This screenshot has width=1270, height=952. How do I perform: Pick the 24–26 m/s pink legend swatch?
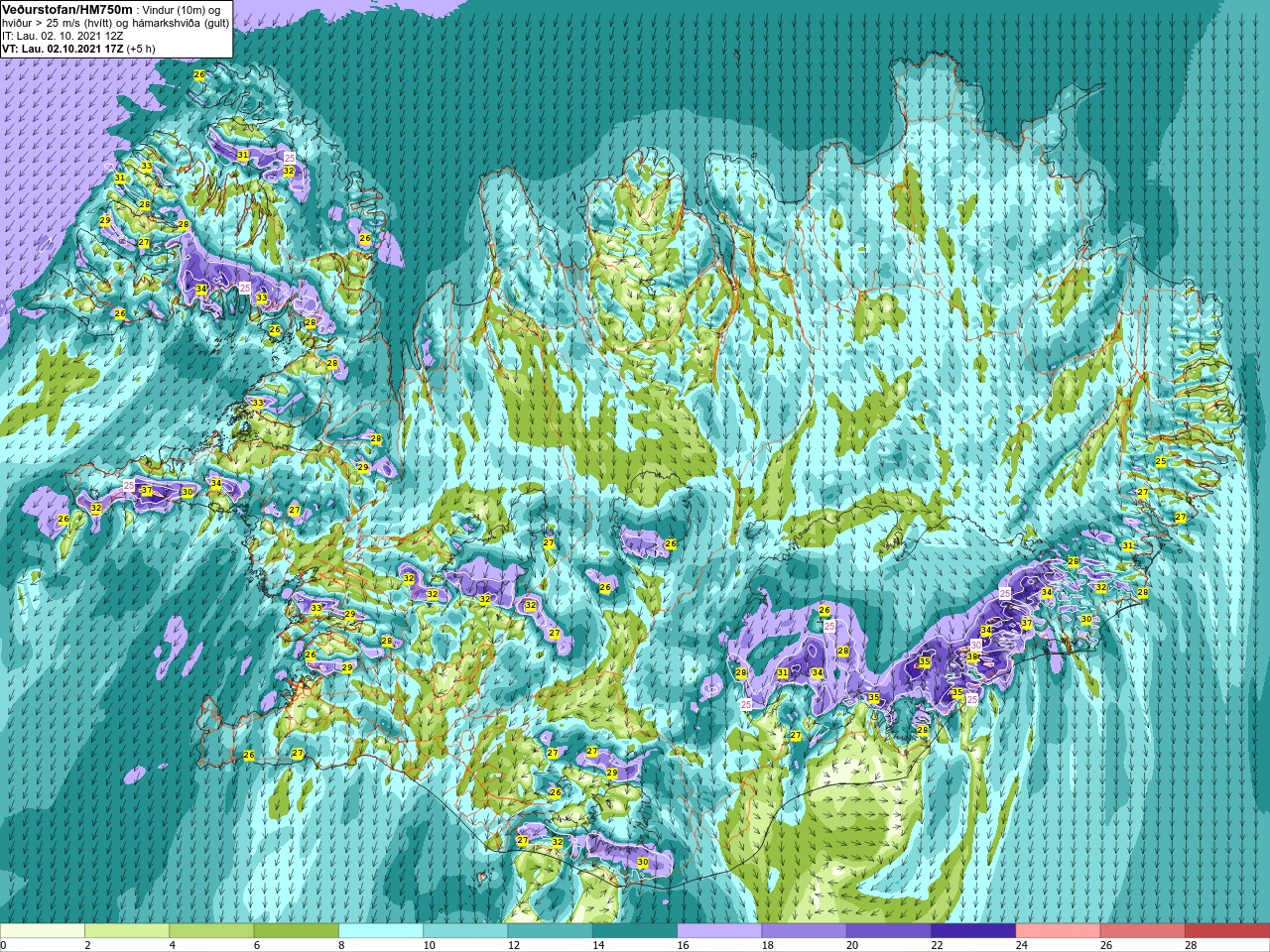tap(1058, 931)
